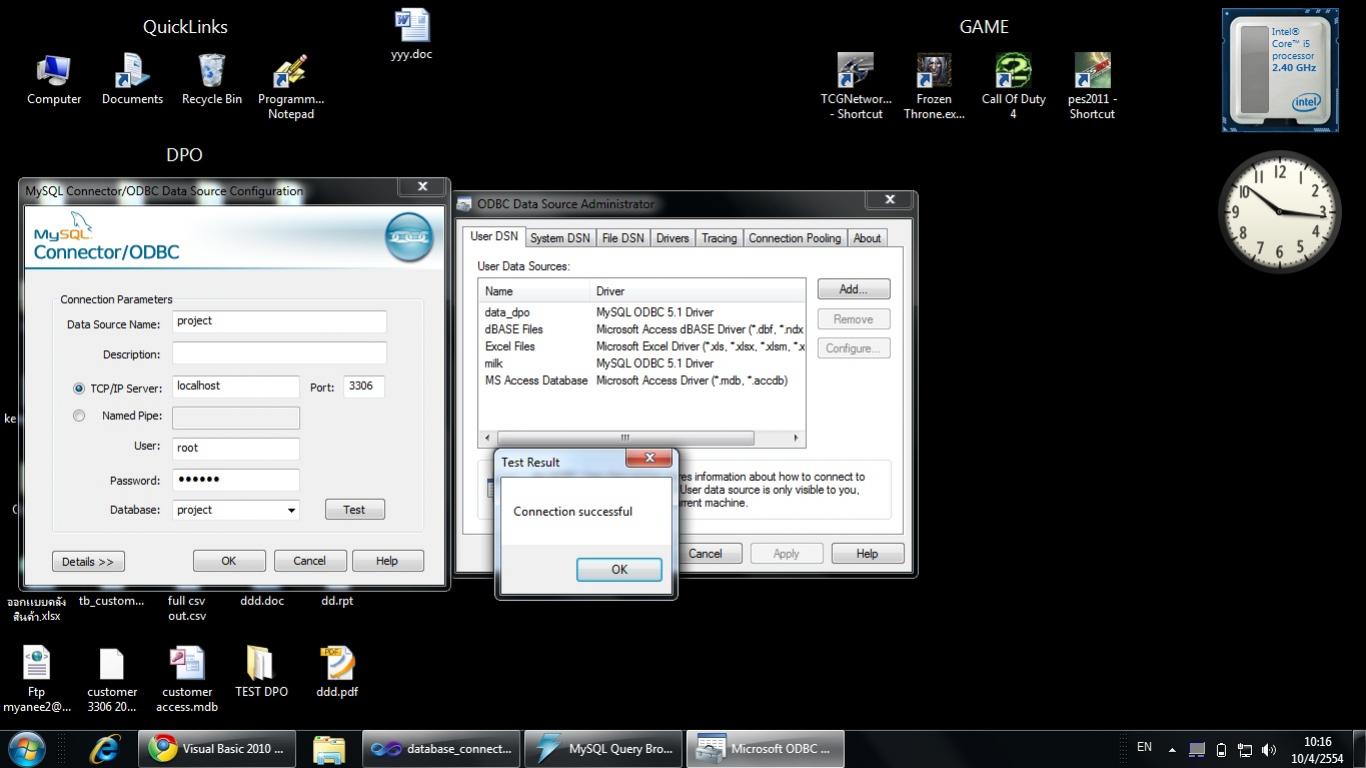This screenshot has width=1366, height=768.
Task: Click Cancel in ODBC Administrator window
Action: [x=706, y=553]
